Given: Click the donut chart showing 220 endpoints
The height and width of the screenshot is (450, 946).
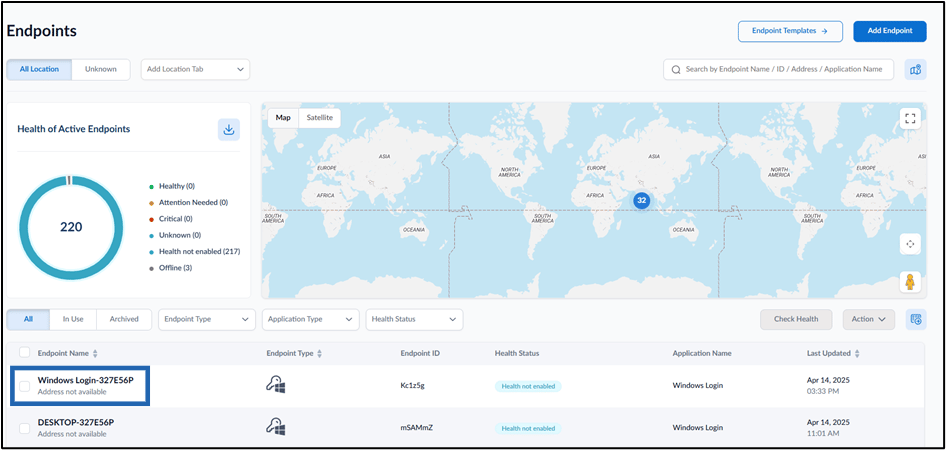Looking at the screenshot, I should click(71, 227).
